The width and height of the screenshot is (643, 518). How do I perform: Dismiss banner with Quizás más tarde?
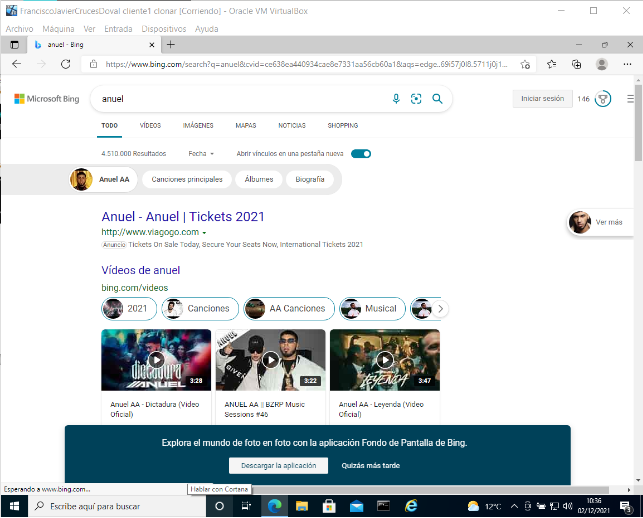(371, 466)
